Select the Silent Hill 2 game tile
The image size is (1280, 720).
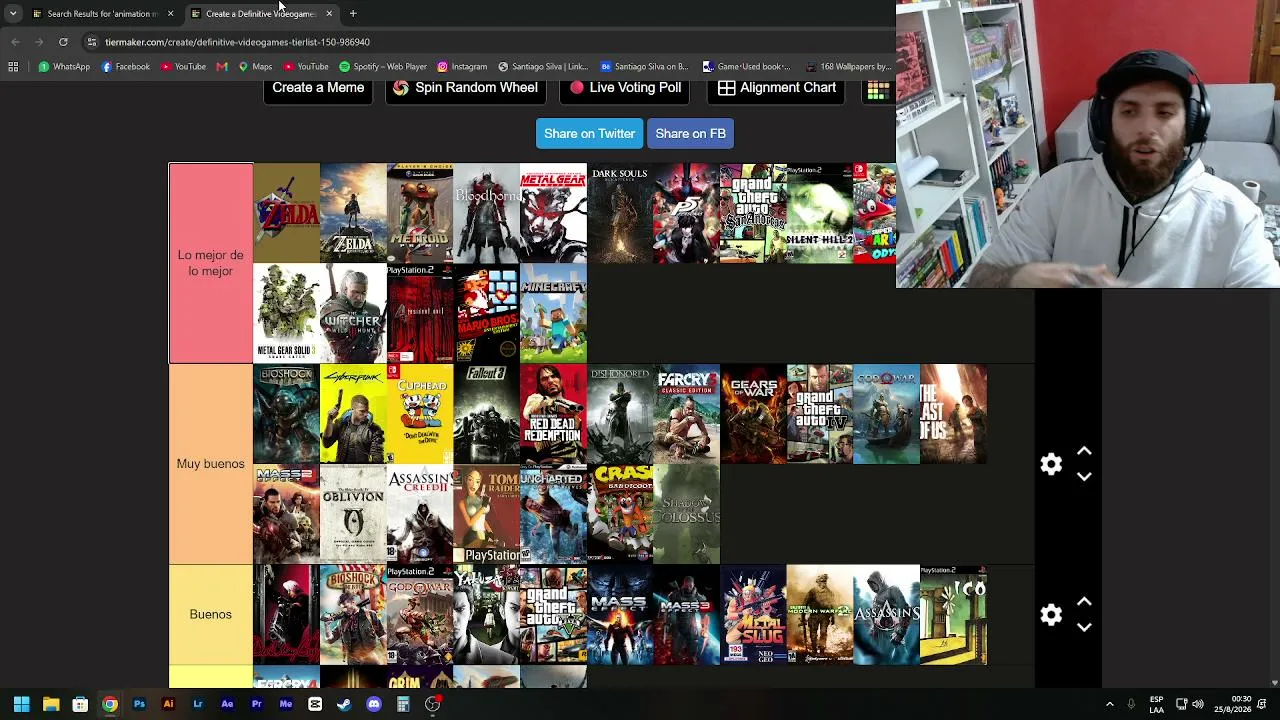pyautogui.click(x=820, y=213)
